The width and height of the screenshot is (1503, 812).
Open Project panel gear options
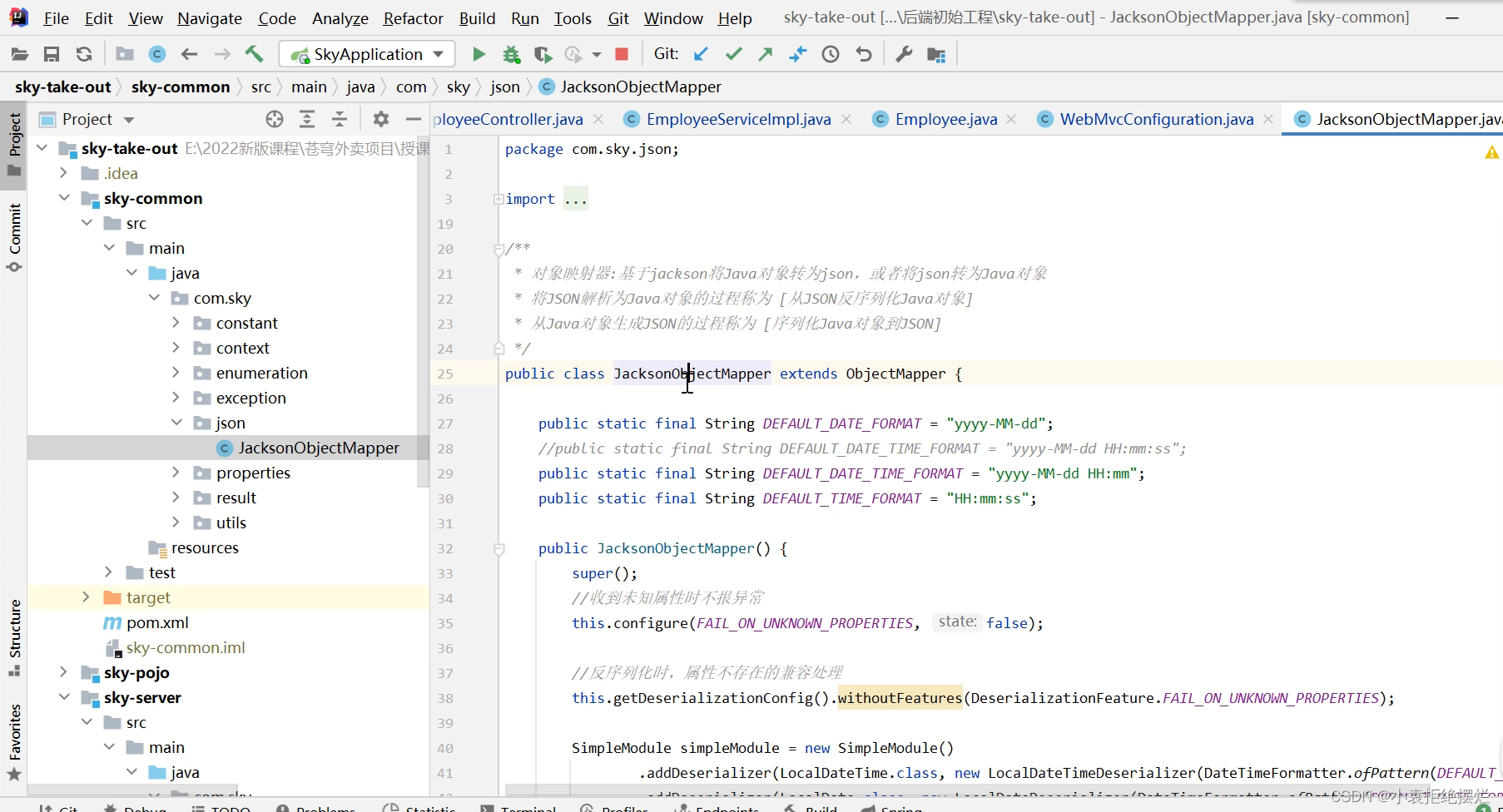coord(381,119)
